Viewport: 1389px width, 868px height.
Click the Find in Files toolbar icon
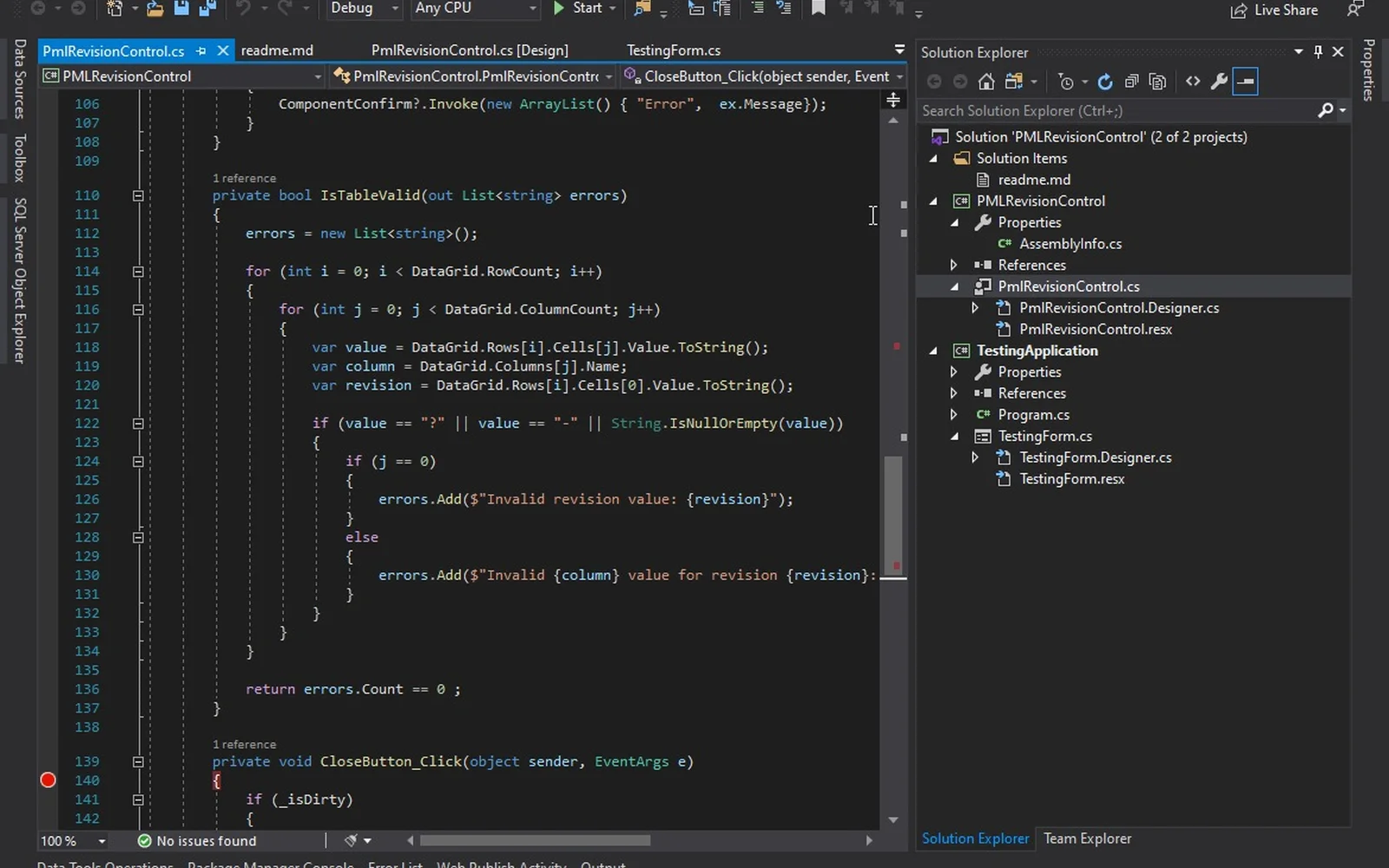642,8
